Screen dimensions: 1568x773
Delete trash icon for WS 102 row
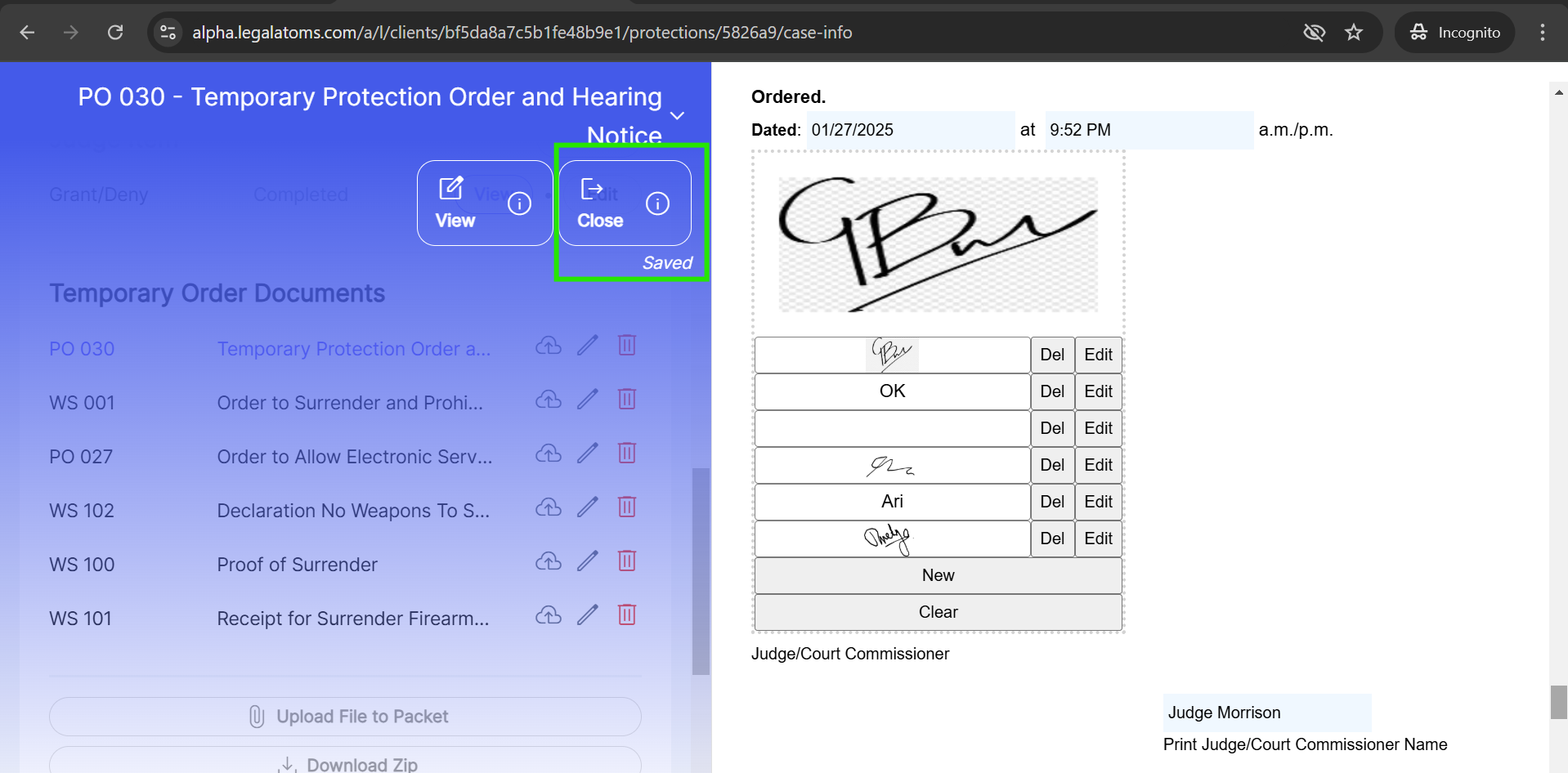coord(627,507)
